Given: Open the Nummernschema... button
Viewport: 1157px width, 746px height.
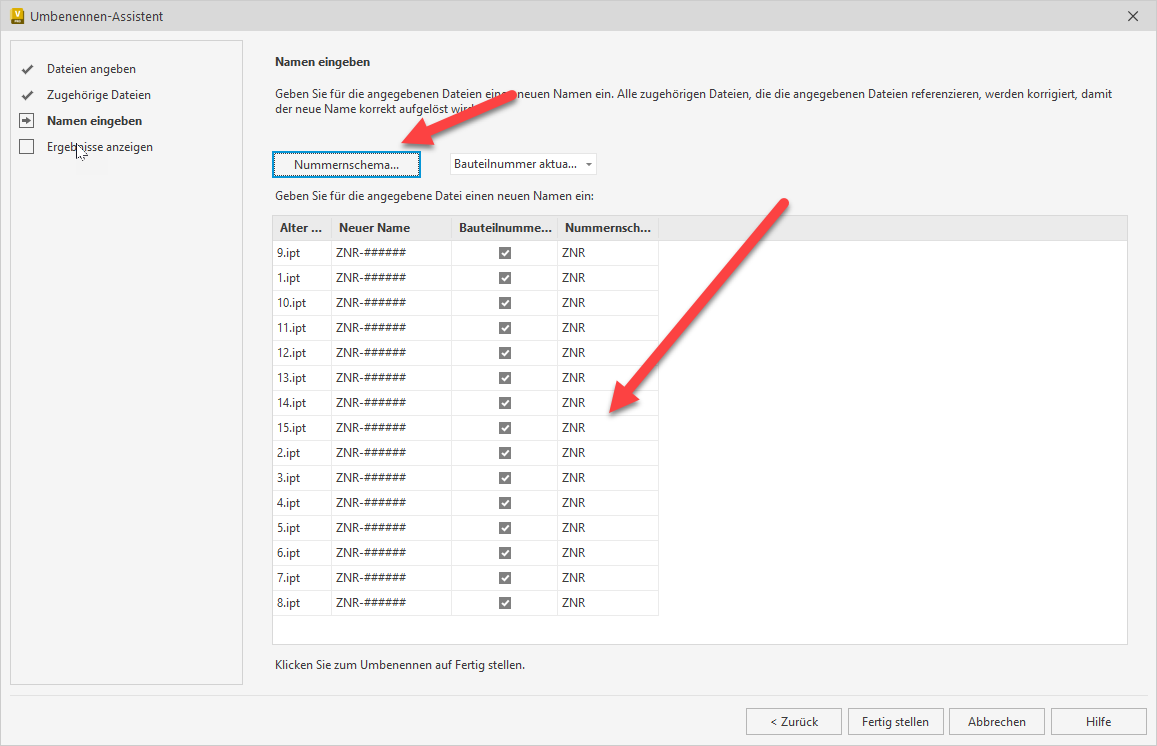Looking at the screenshot, I should (346, 164).
